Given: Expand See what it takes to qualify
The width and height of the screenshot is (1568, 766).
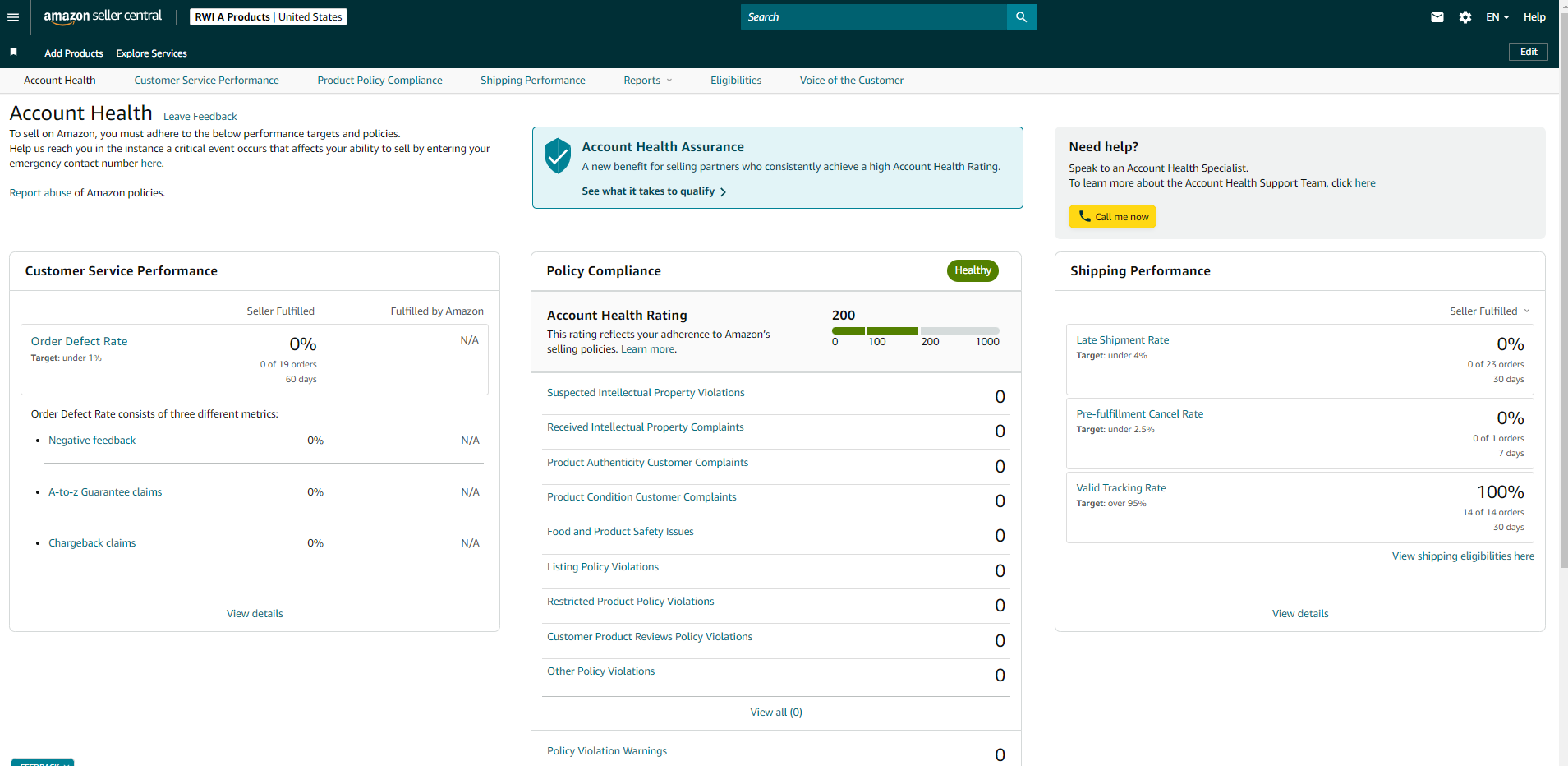Looking at the screenshot, I should point(654,191).
